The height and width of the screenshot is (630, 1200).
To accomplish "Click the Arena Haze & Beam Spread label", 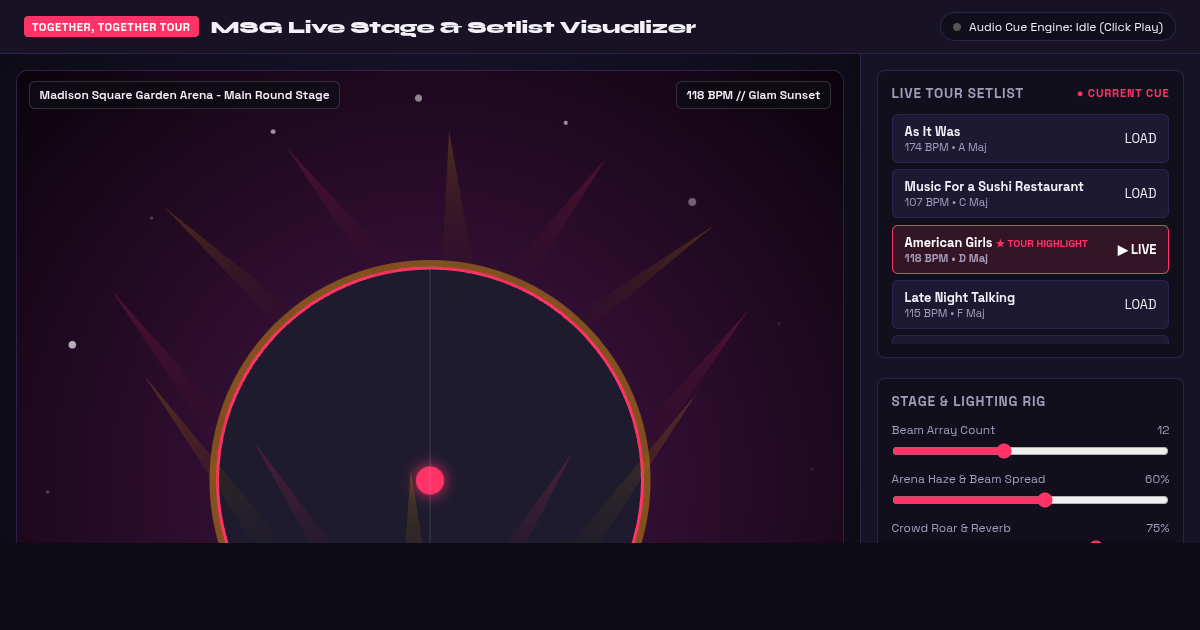I will 968,479.
